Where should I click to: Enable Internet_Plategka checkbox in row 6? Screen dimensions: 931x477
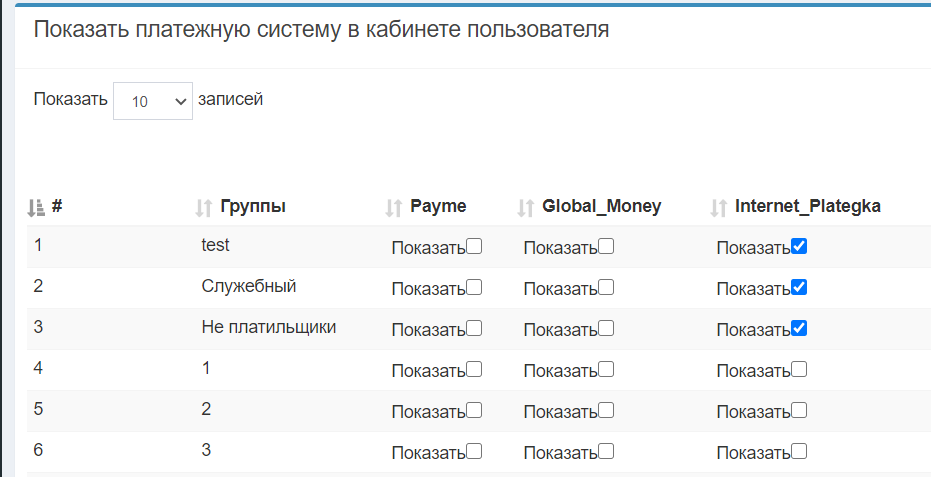tap(799, 451)
